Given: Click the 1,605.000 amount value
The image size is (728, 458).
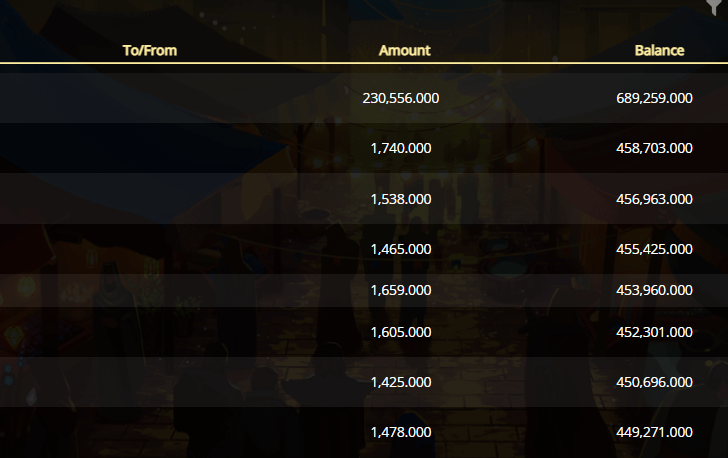Looking at the screenshot, I should click(x=401, y=332).
